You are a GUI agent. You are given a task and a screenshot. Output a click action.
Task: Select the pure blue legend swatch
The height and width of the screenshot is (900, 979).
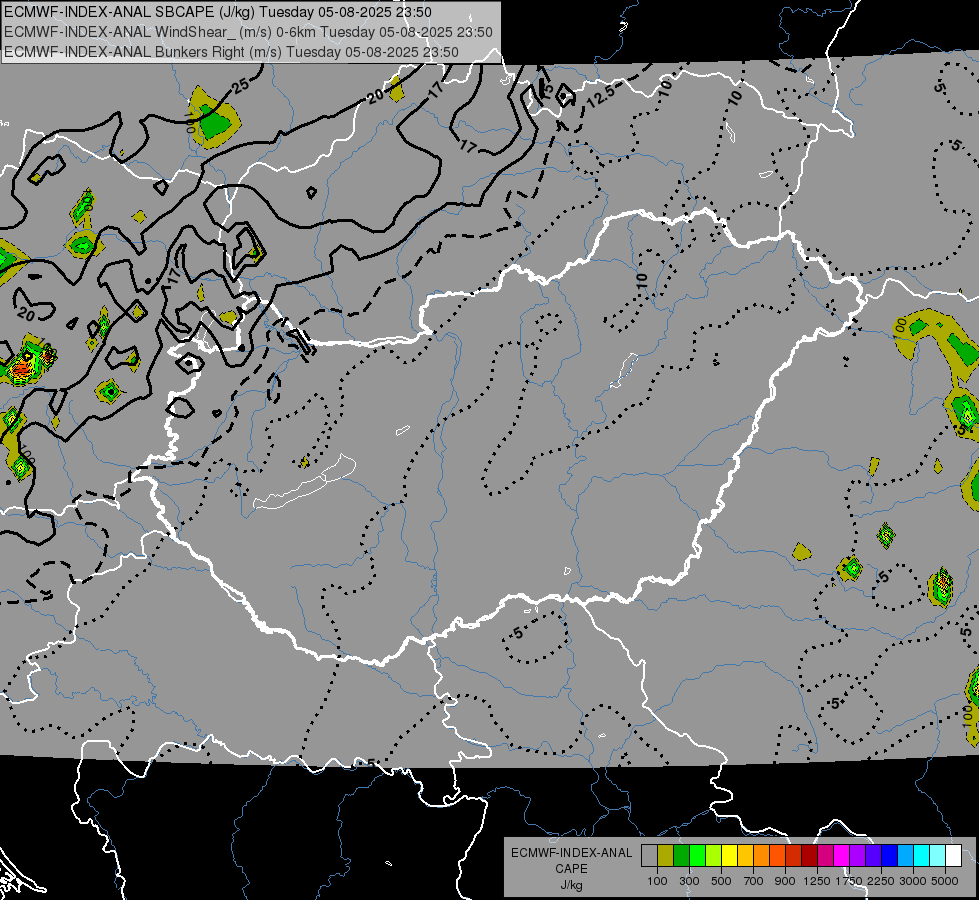click(x=890, y=856)
